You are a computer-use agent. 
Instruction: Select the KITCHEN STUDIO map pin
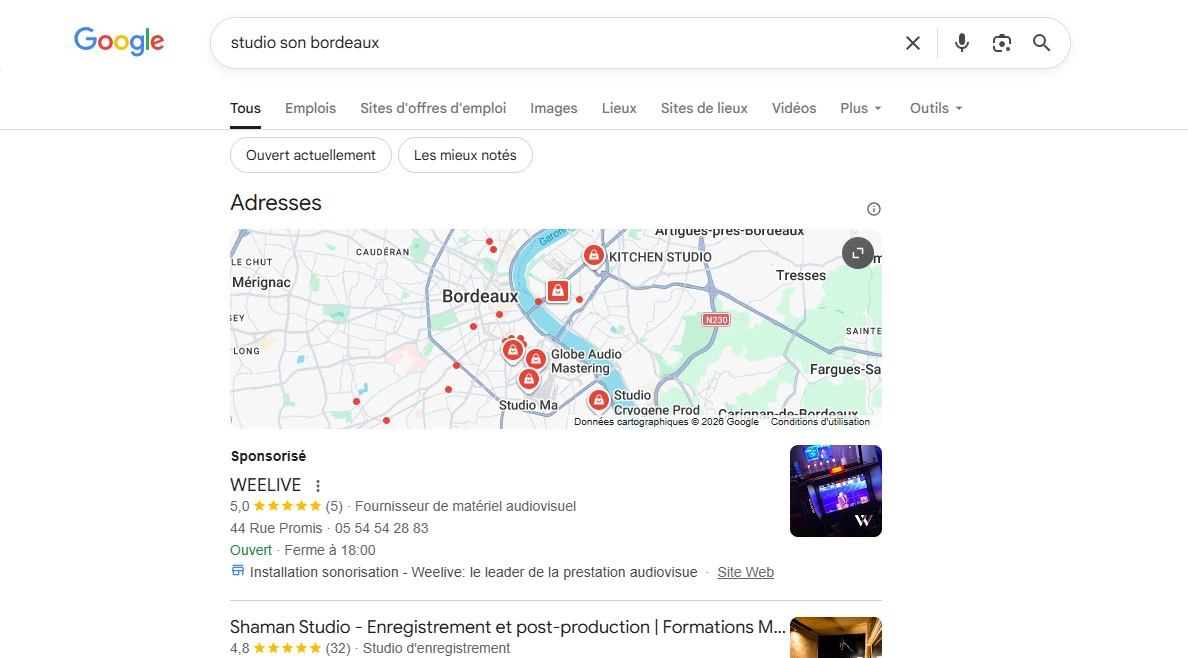594,256
